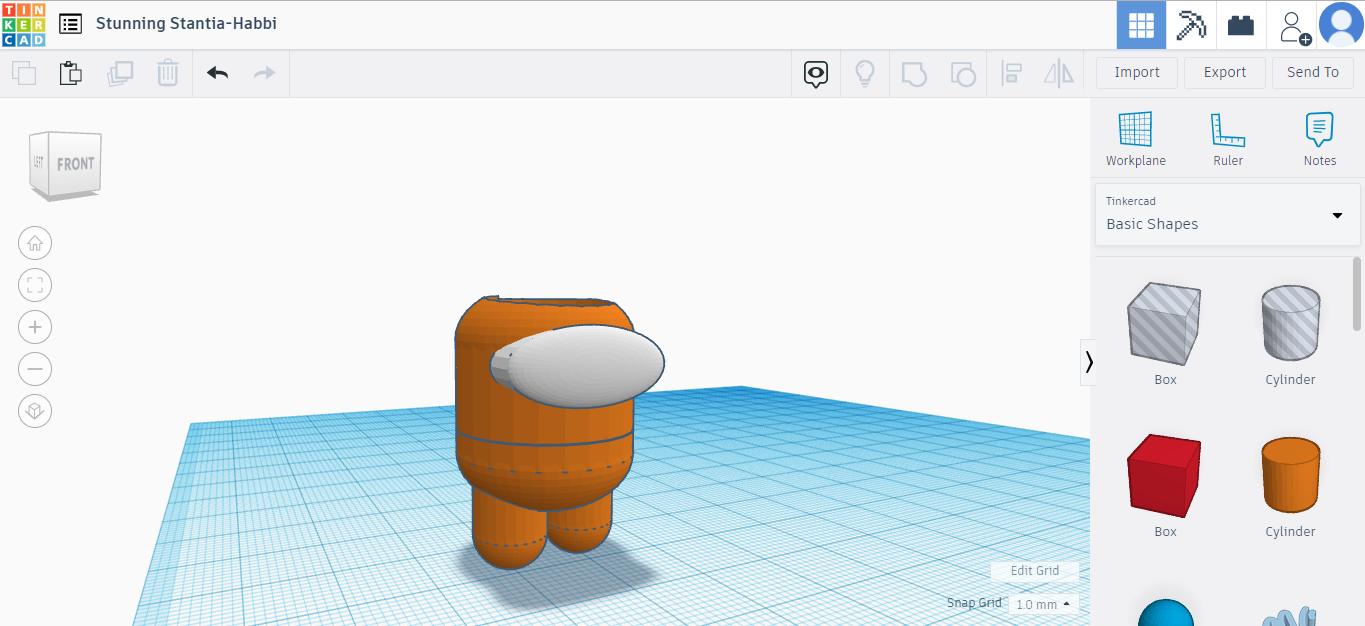Image resolution: width=1365 pixels, height=626 pixels.
Task: Click the Group shapes icon
Action: (914, 74)
